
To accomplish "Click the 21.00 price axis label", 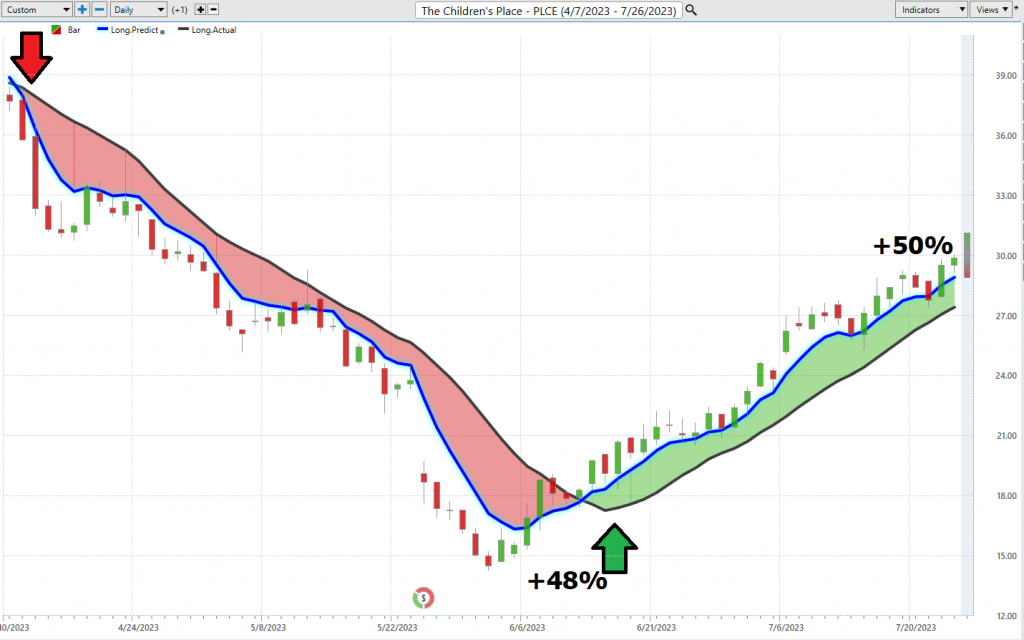I will (1006, 436).
